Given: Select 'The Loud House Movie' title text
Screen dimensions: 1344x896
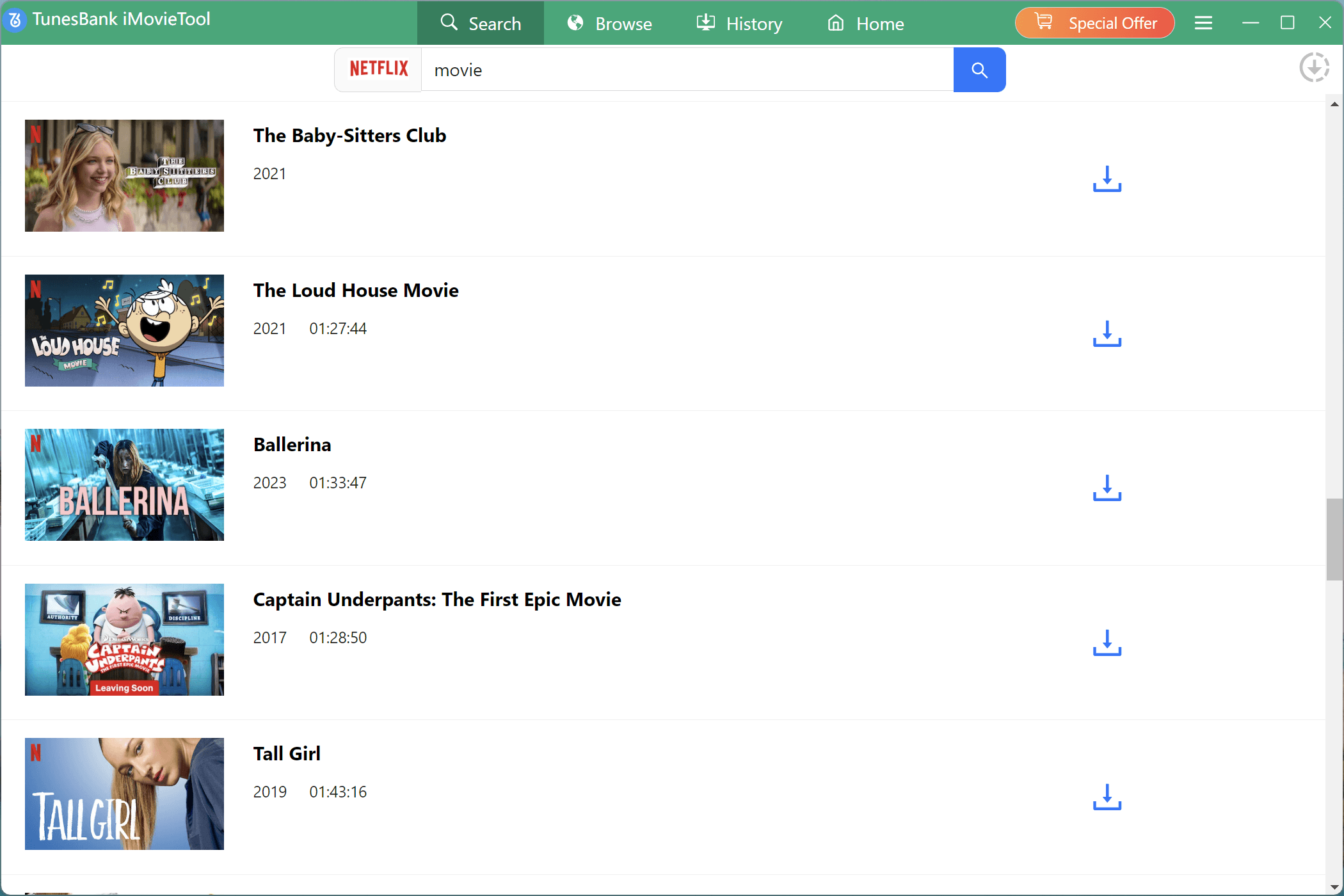Looking at the screenshot, I should point(356,291).
